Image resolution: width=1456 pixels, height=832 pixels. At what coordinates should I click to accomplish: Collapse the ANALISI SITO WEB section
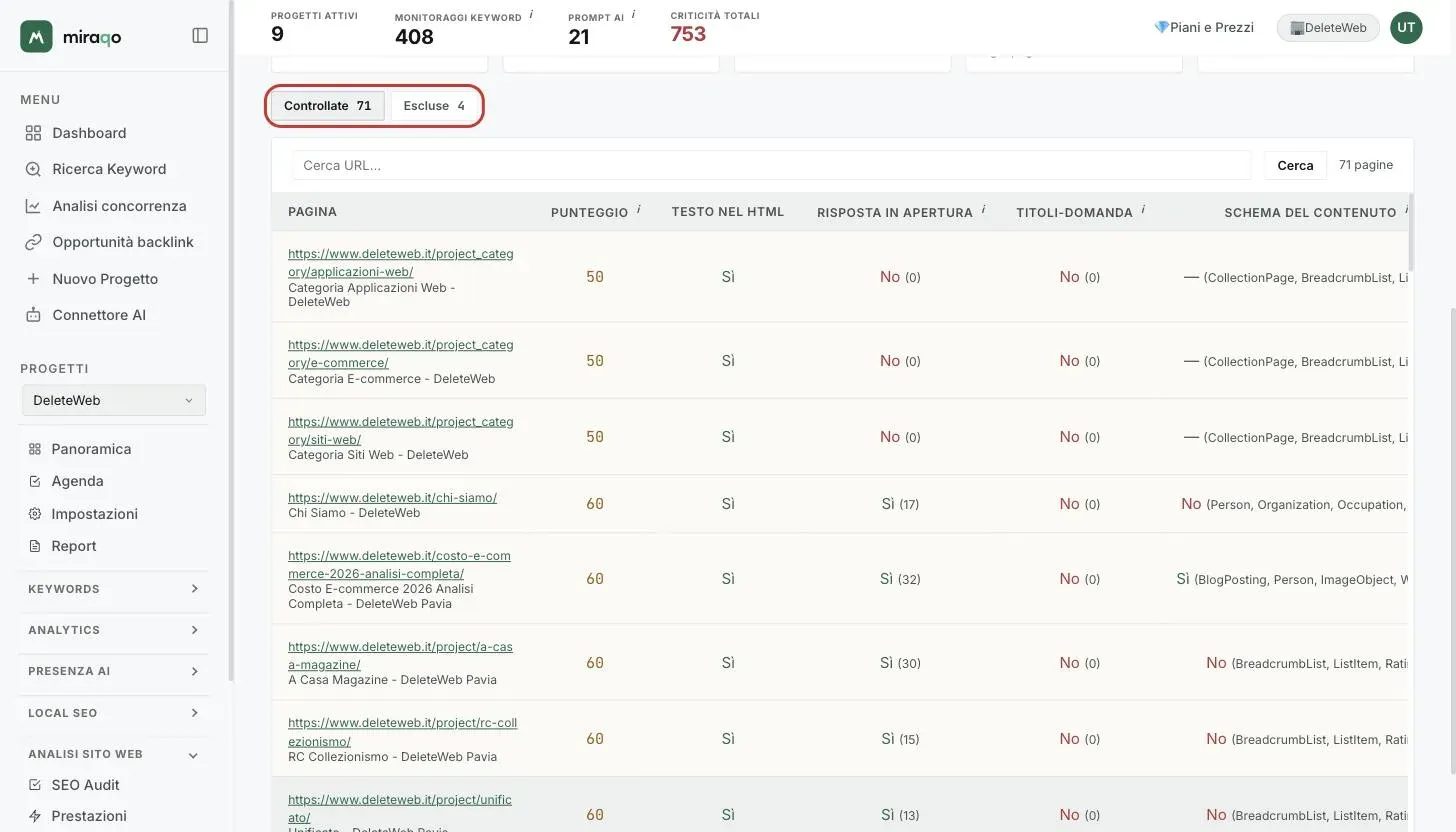[x=114, y=754]
